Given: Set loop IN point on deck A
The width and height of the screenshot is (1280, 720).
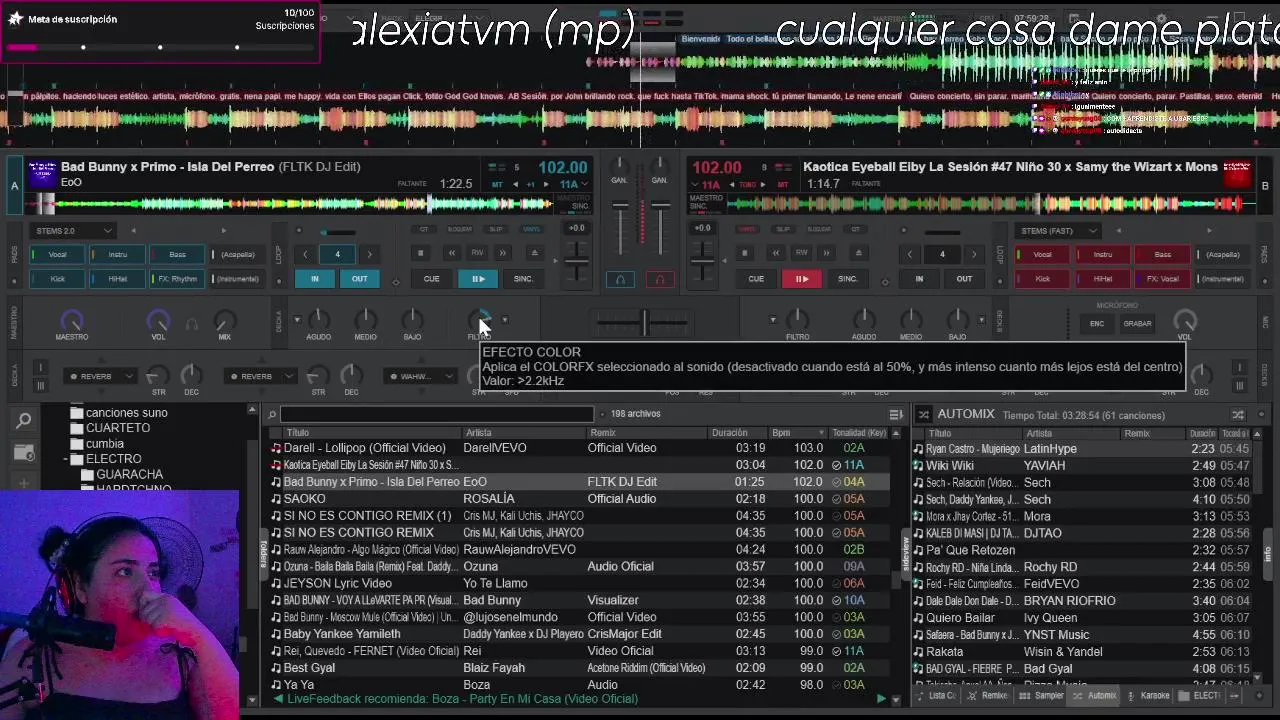Looking at the screenshot, I should coord(314,279).
